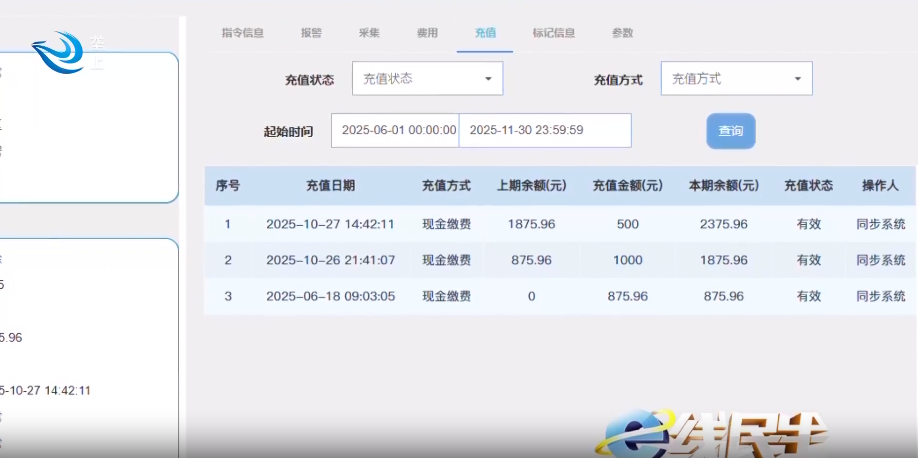Switch to the 参数 tab
This screenshot has height=458, width=918.
pyautogui.click(x=622, y=33)
